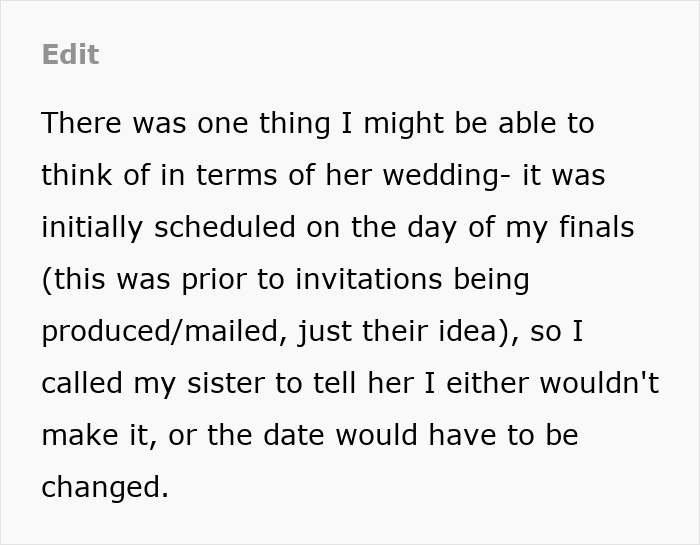Click the word "finals" in the text
700x545 pixels.
596,227
